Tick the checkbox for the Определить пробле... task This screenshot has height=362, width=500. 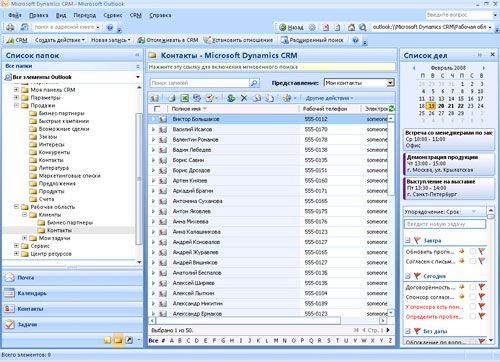472,316
